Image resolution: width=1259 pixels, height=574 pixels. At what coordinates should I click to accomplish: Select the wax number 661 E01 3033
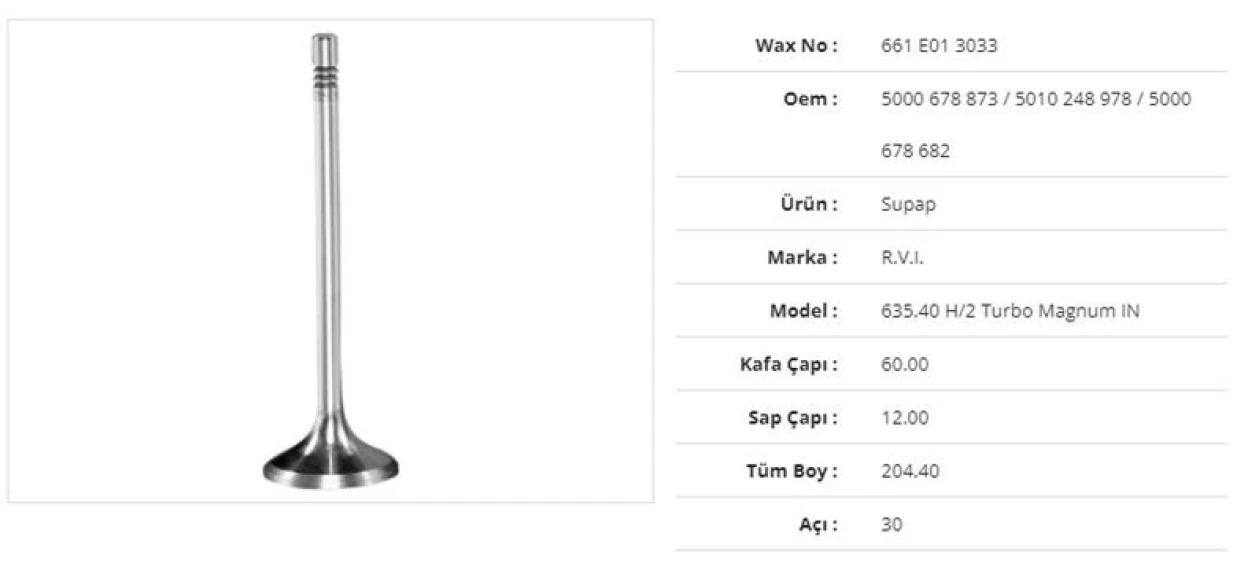tap(939, 46)
